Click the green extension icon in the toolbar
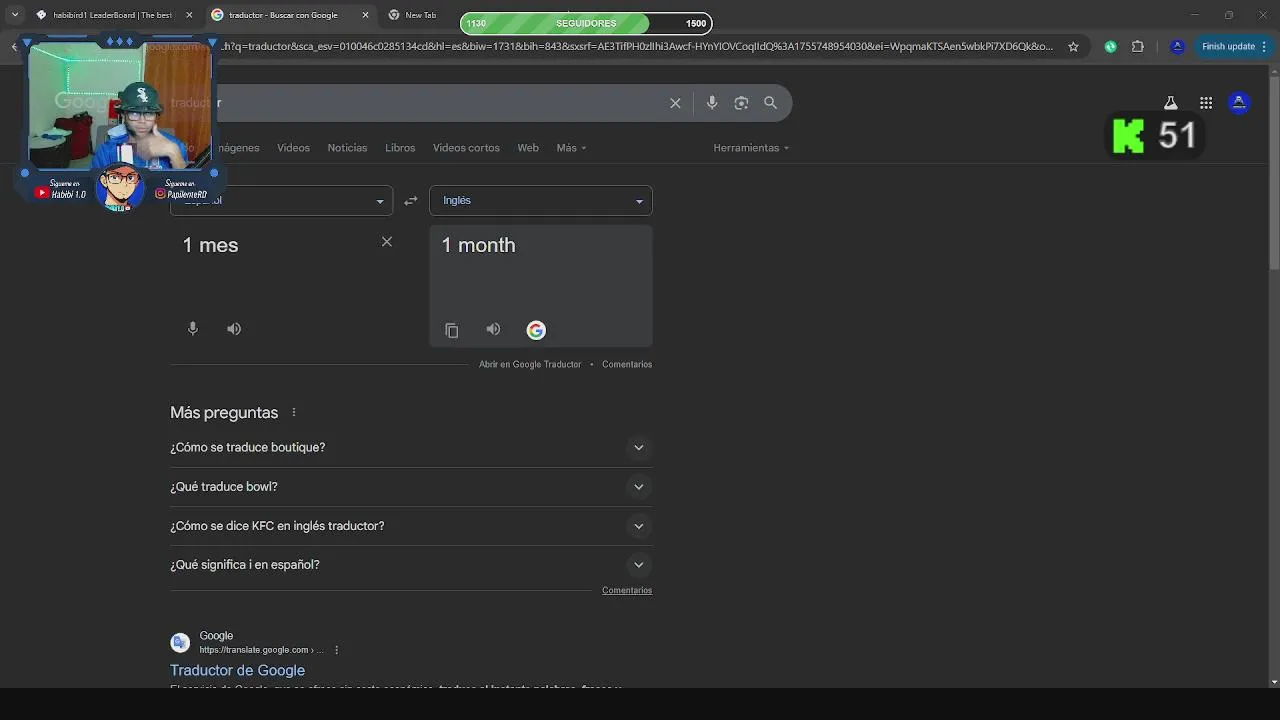The image size is (1280, 720). (x=1110, y=46)
